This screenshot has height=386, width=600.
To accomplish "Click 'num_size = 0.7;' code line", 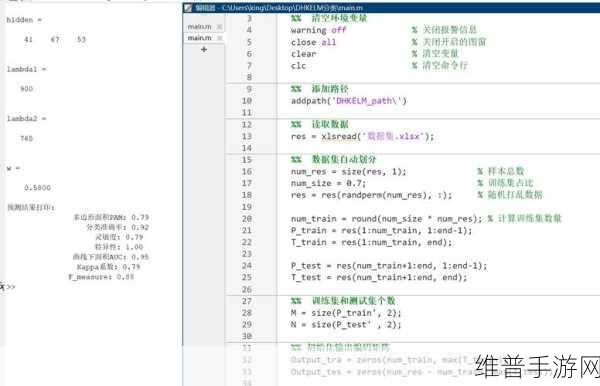I will tap(328, 183).
